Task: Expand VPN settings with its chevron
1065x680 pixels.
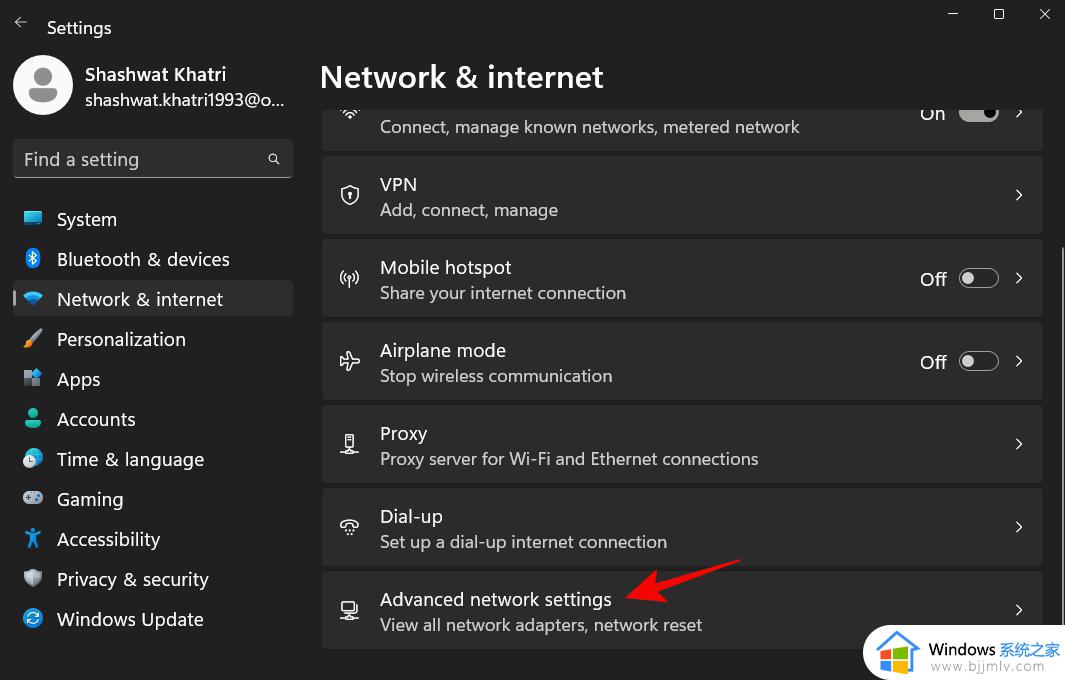Action: [1019, 196]
